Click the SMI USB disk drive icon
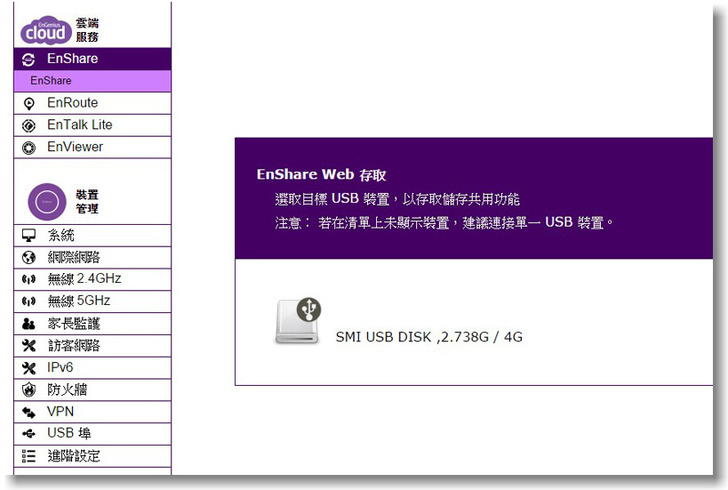 point(298,321)
